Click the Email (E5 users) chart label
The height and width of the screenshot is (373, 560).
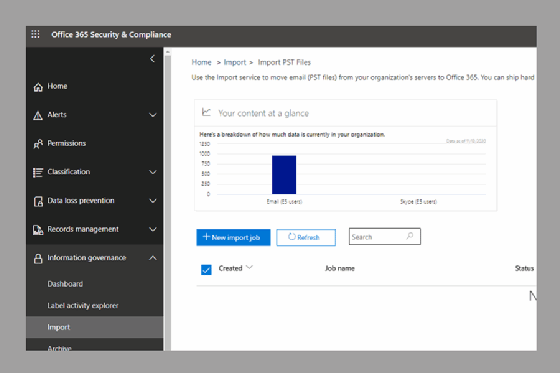coord(284,202)
